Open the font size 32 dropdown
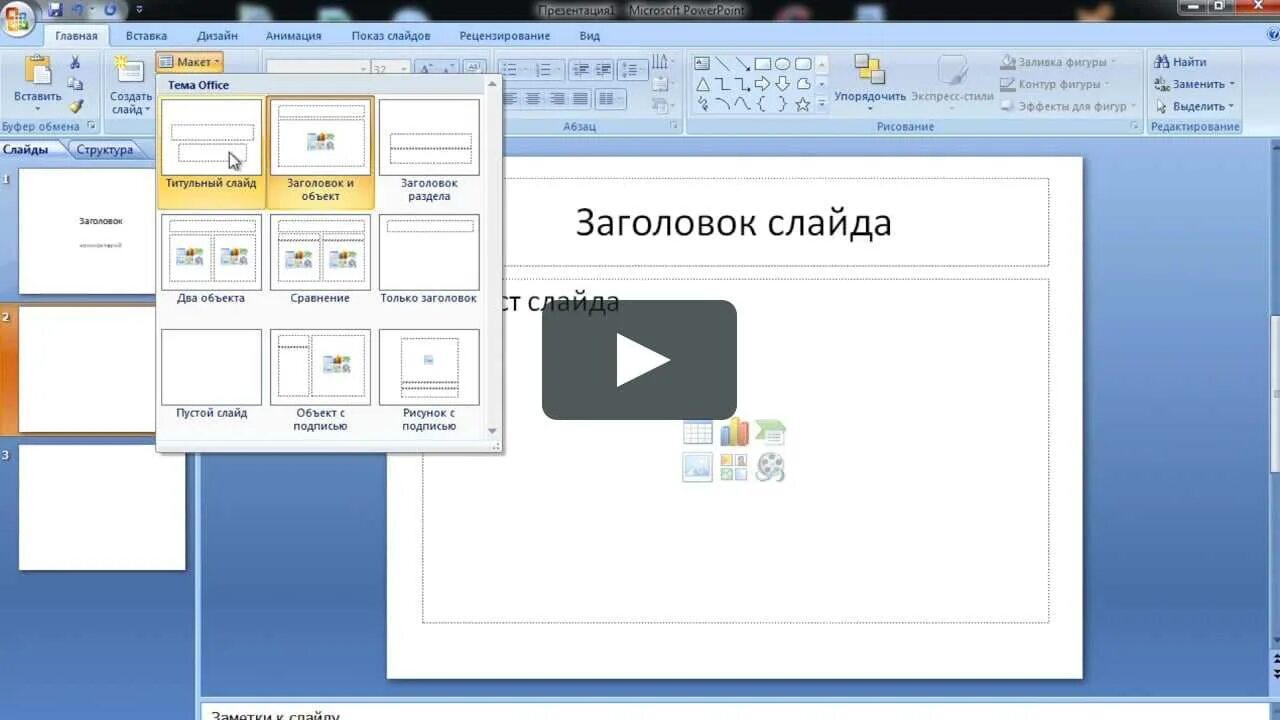This screenshot has width=1280, height=720. click(x=404, y=70)
